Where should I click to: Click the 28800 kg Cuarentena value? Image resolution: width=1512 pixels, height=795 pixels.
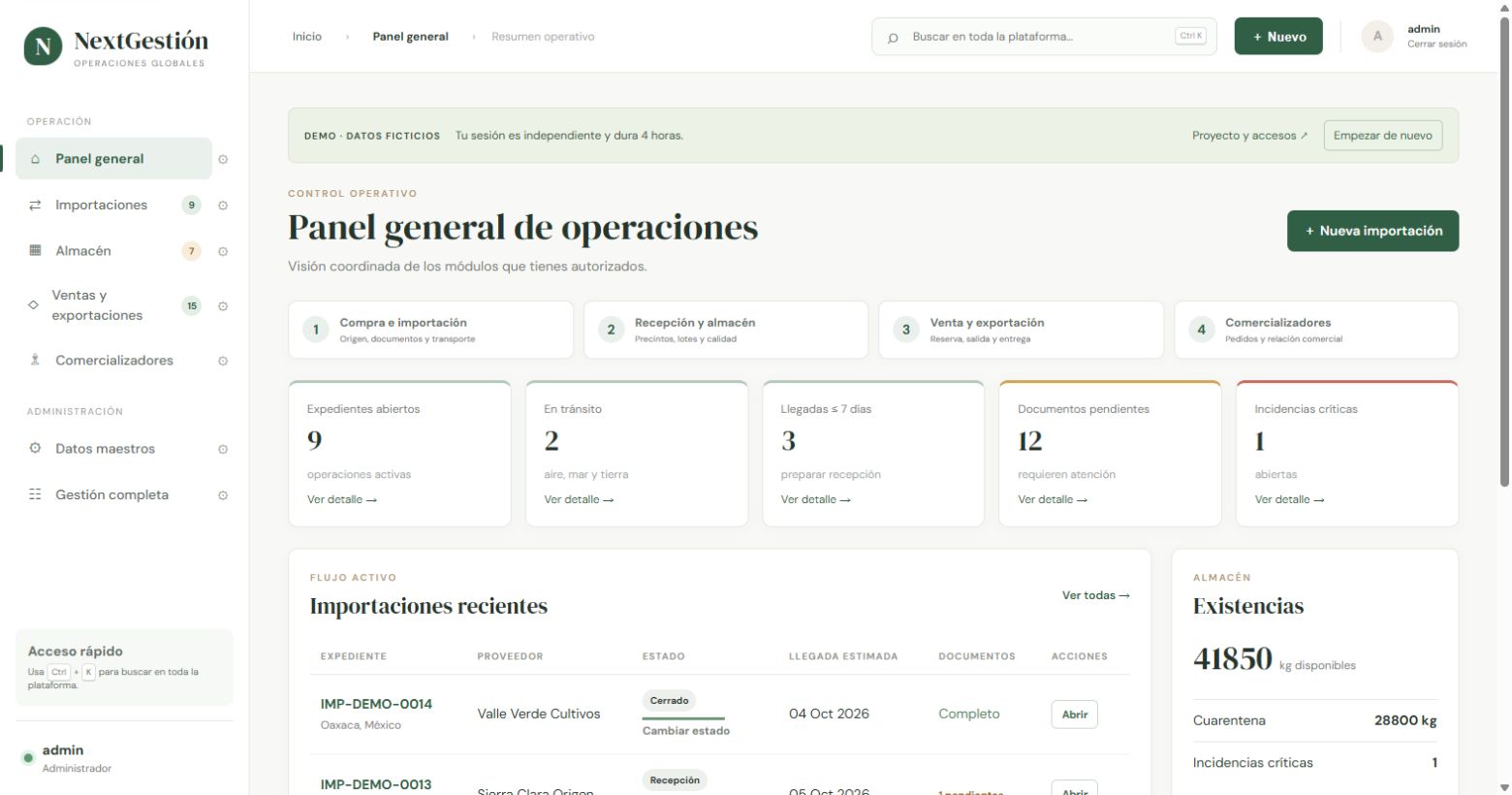(1405, 720)
